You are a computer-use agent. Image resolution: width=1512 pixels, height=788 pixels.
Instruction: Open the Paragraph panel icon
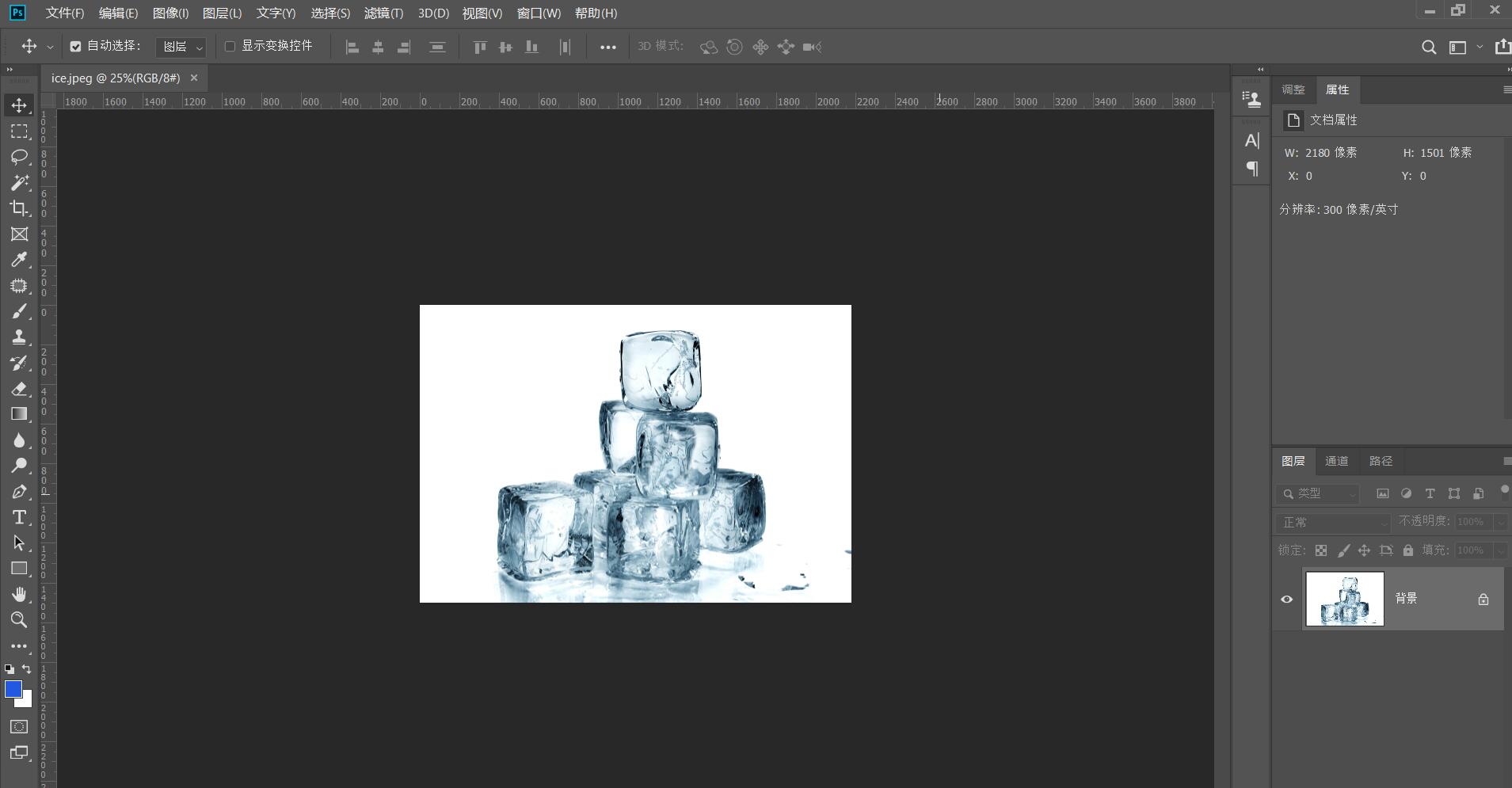click(1251, 168)
